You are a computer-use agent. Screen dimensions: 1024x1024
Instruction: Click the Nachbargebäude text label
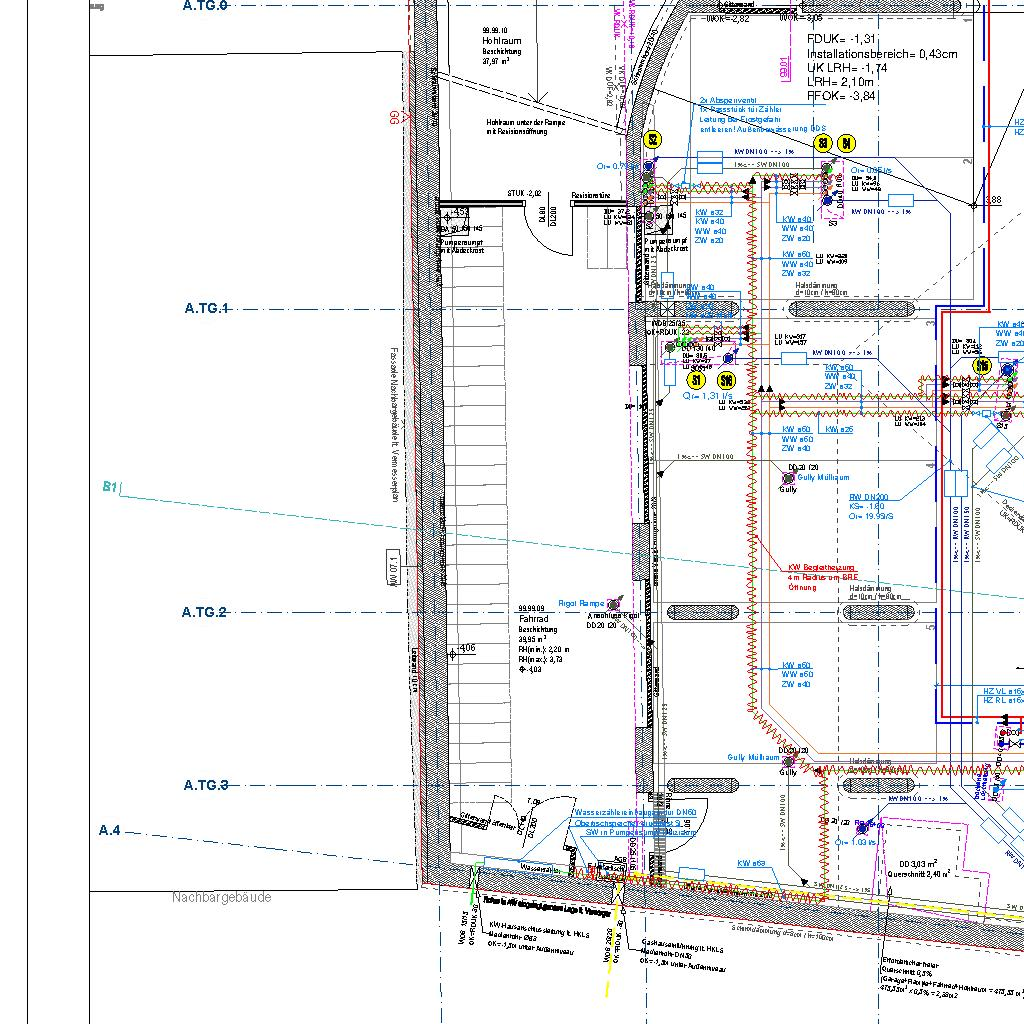(221, 897)
